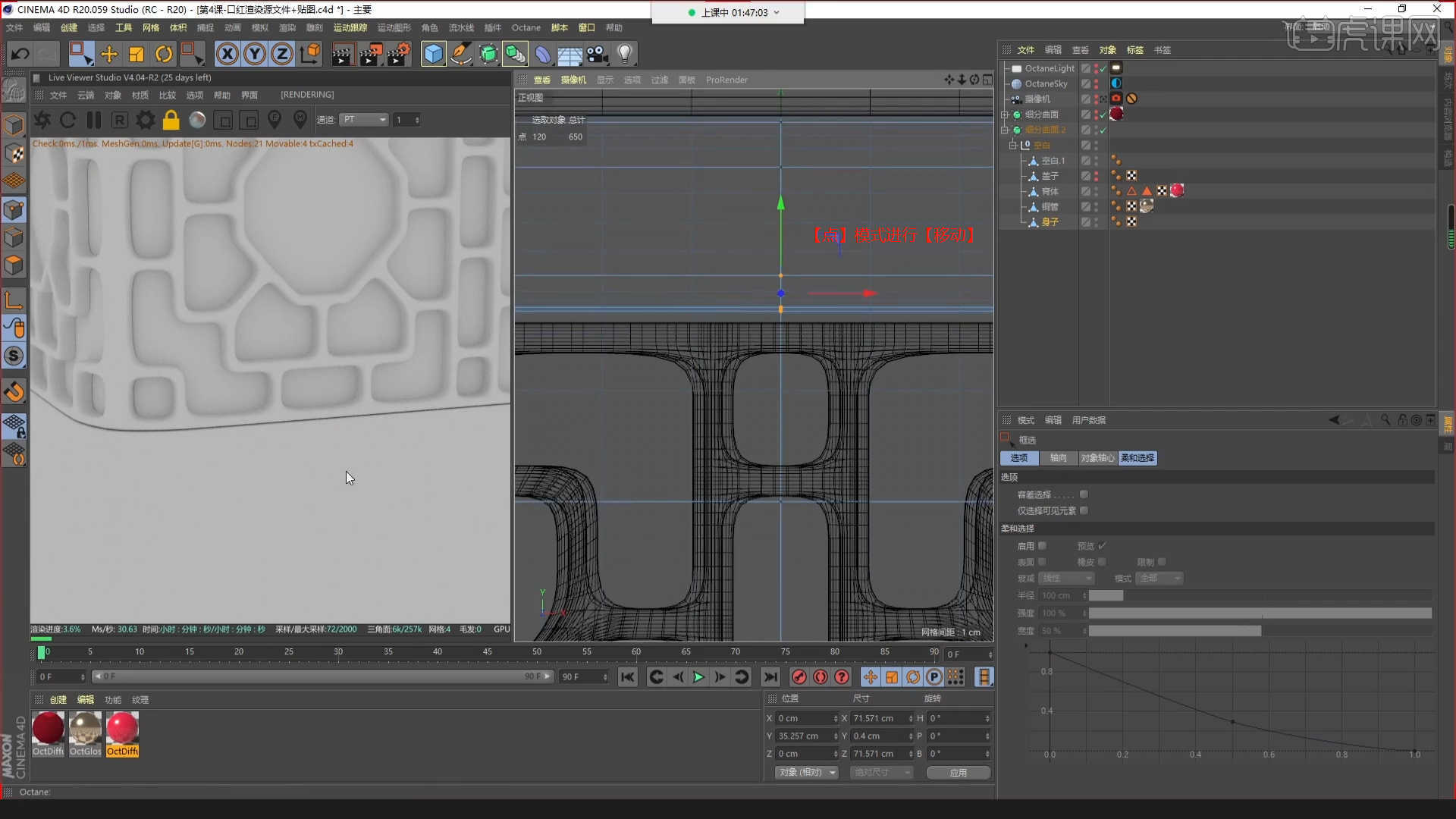The image size is (1456, 819).
Task: Open the absolute size dropdown
Action: click(x=881, y=773)
